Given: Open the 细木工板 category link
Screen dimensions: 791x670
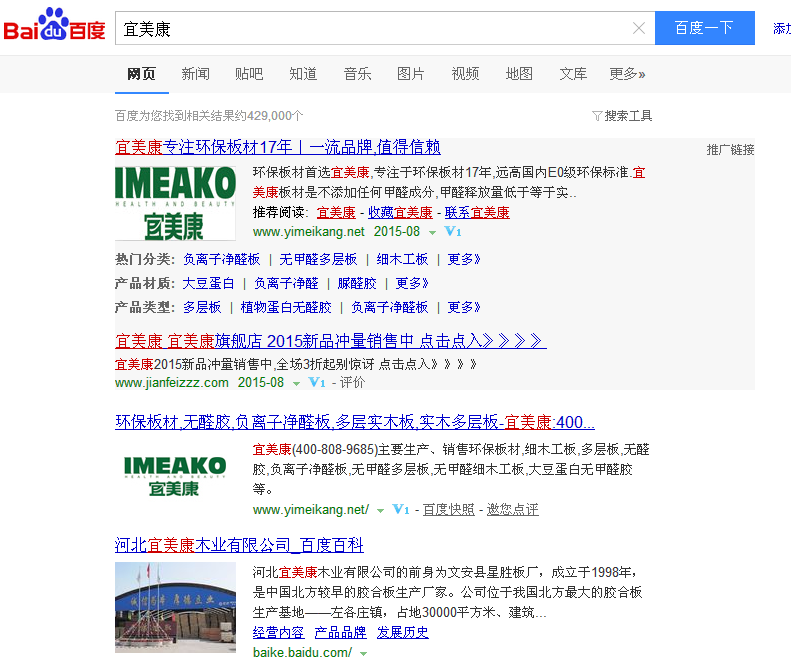Looking at the screenshot, I should (402, 259).
